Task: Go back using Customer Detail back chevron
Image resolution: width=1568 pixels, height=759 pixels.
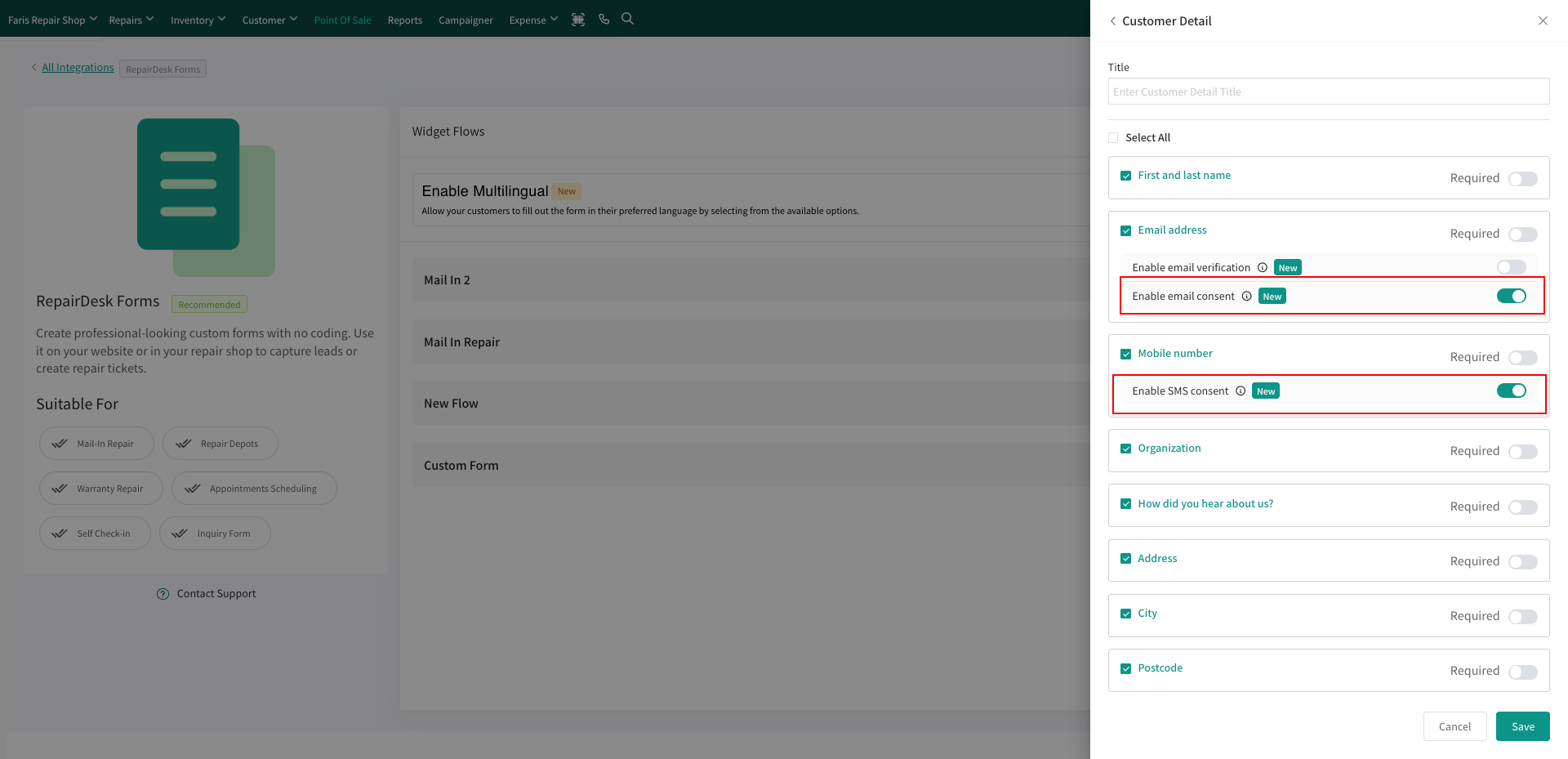Action: [1113, 20]
